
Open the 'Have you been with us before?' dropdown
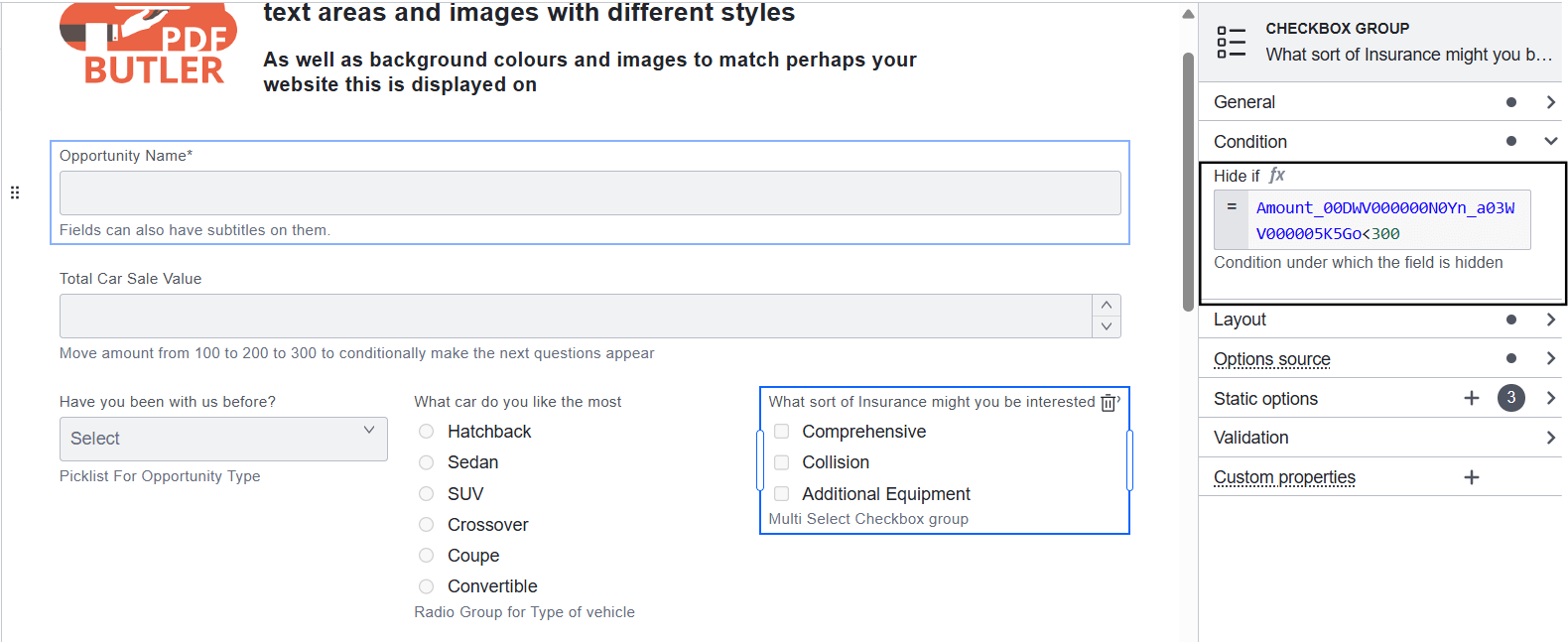pos(223,439)
